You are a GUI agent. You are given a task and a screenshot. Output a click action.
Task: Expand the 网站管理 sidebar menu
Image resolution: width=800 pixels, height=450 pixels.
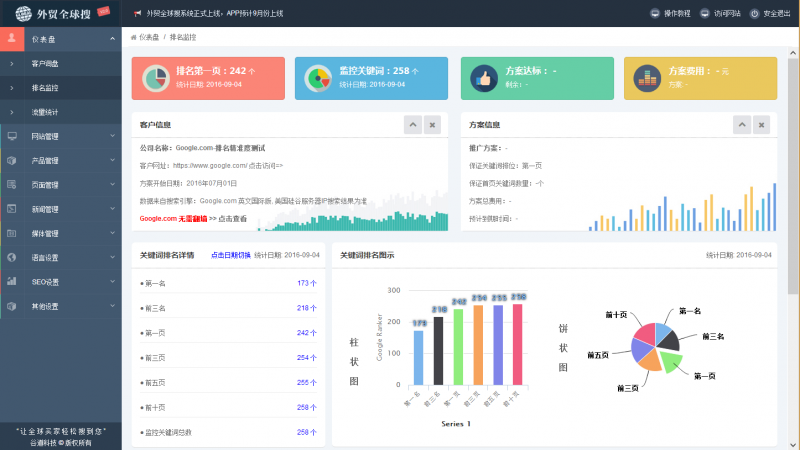point(60,136)
